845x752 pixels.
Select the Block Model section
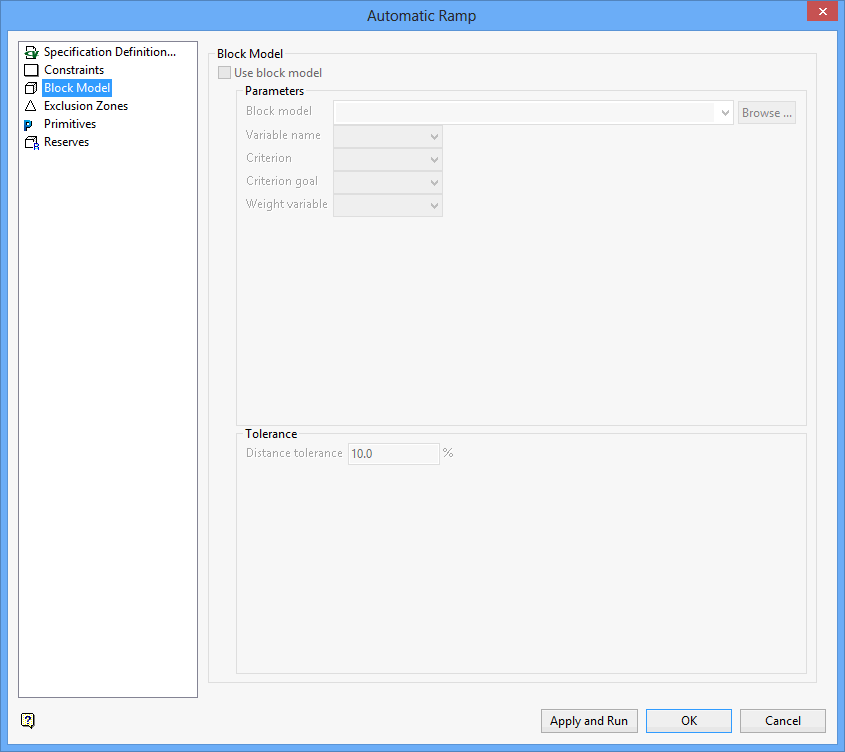(77, 88)
